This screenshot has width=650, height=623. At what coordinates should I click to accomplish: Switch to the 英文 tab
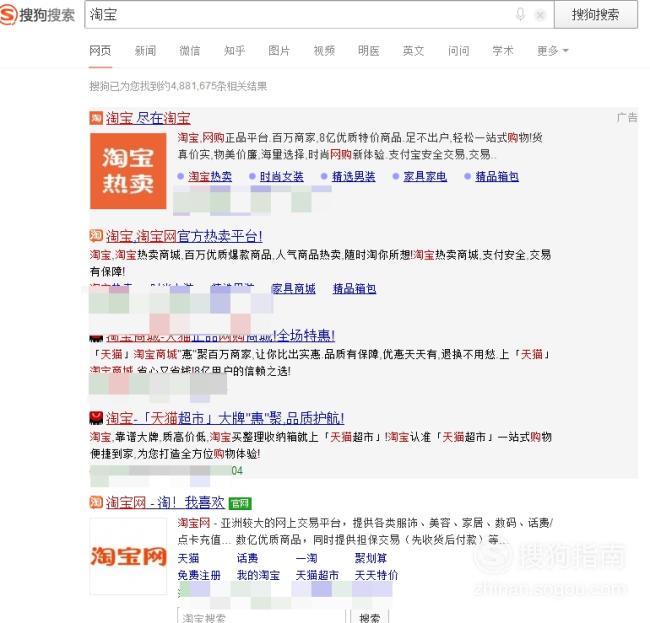click(x=413, y=51)
